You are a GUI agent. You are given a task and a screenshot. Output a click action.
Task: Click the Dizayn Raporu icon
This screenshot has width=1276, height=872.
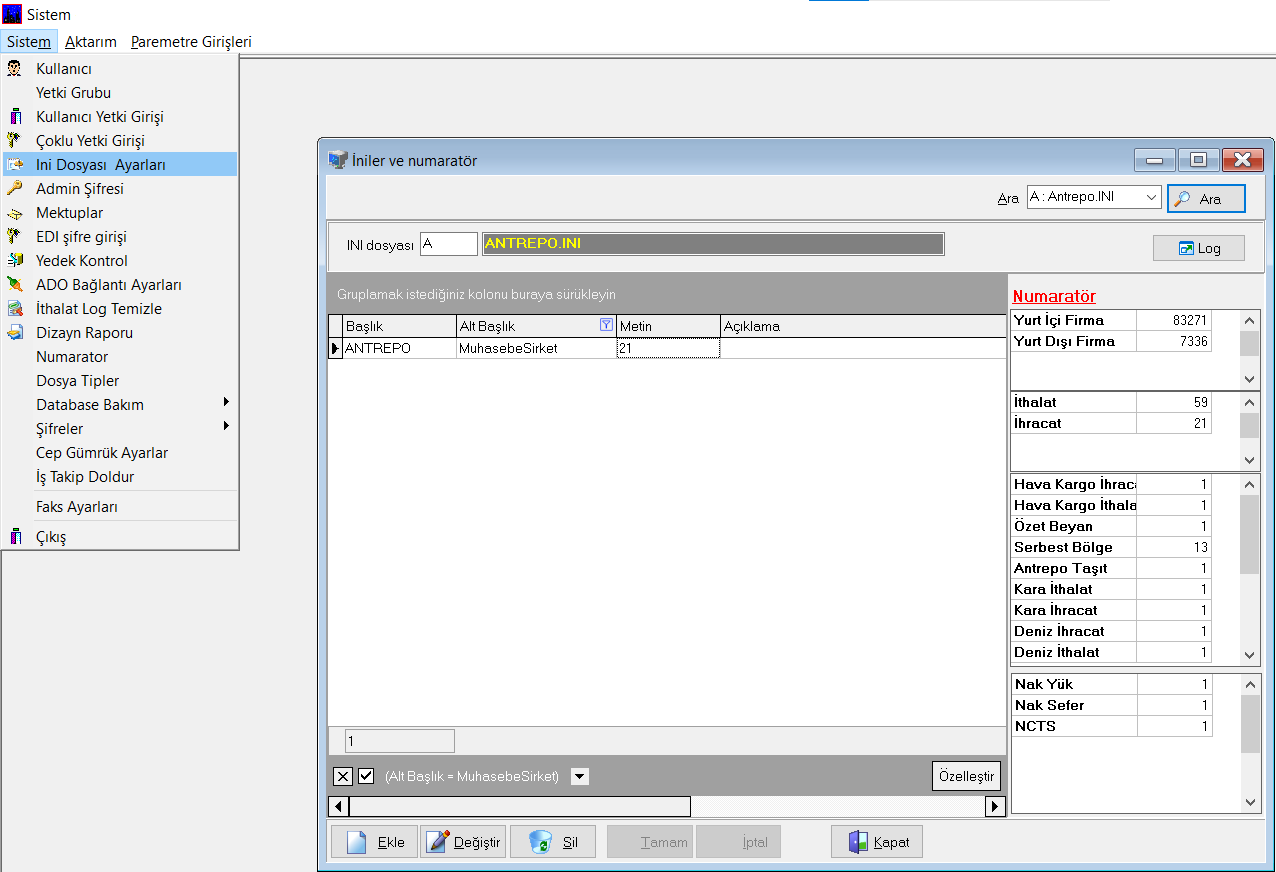point(15,333)
